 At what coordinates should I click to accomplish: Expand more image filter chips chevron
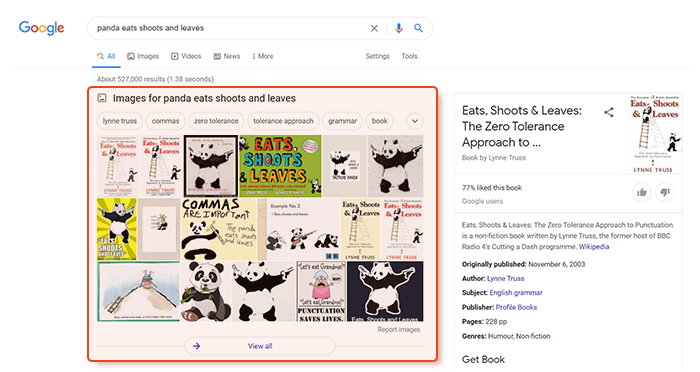[x=415, y=121]
